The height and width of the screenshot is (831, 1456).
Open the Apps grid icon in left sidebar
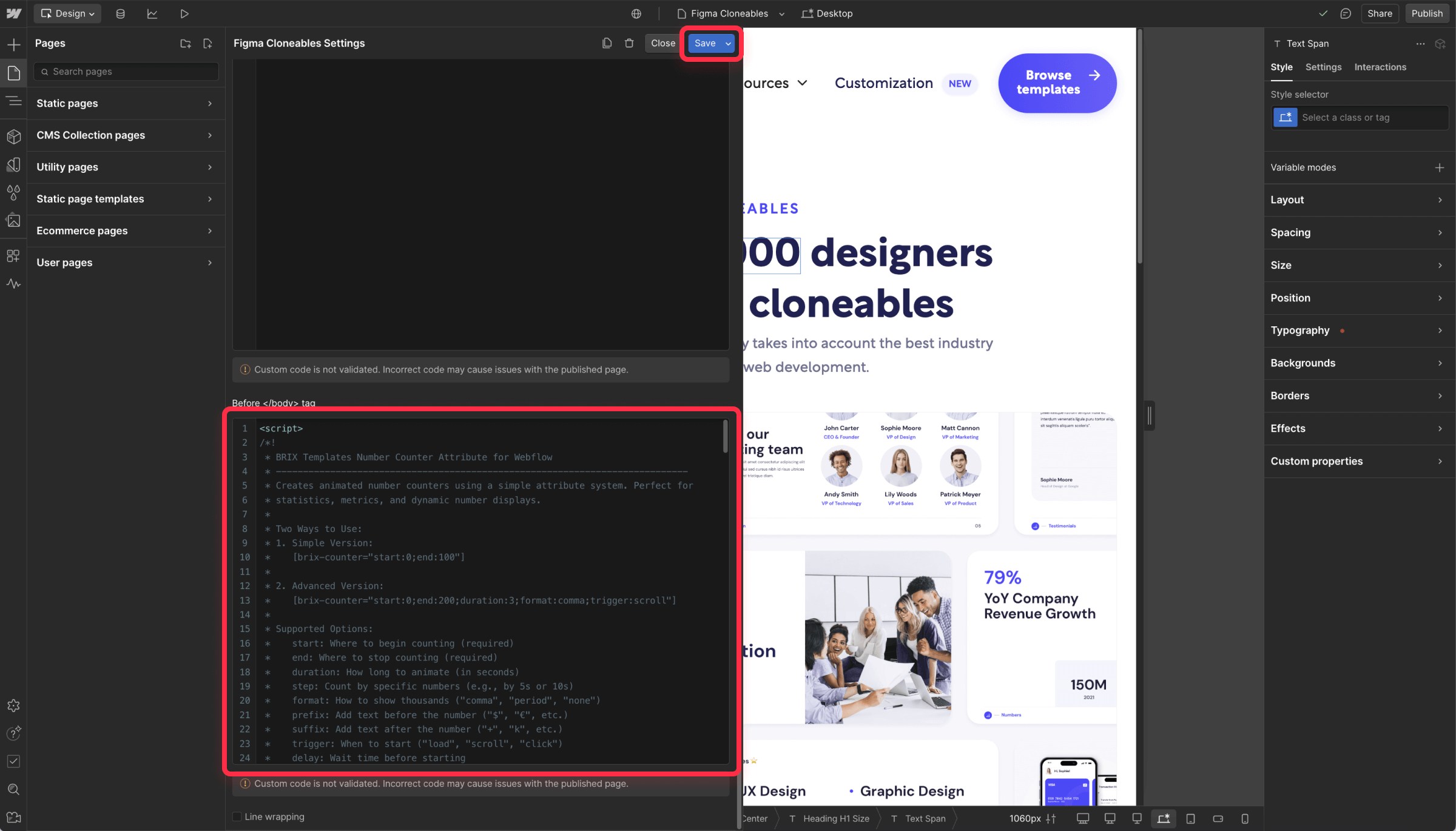[x=13, y=255]
